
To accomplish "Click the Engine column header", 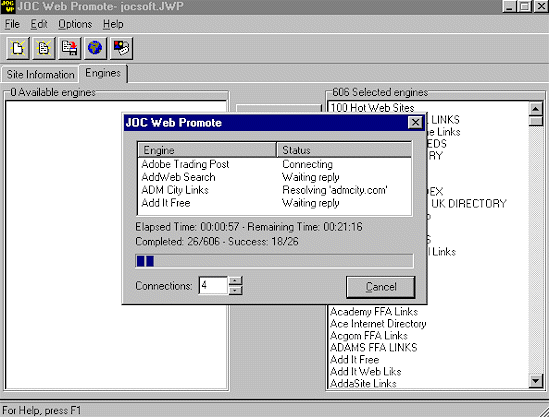I will [x=207, y=150].
